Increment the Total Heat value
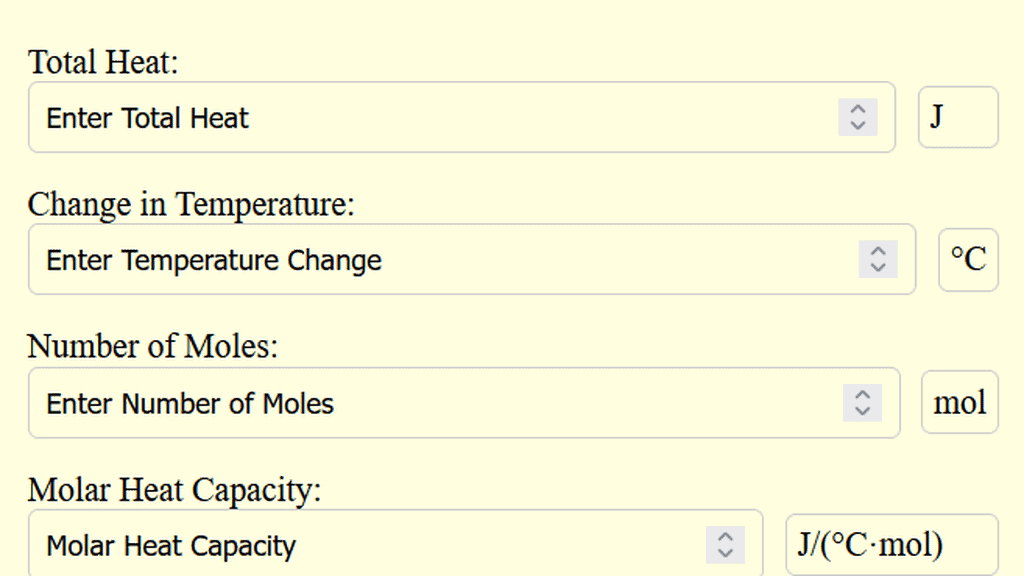Image resolution: width=1024 pixels, height=576 pixels. 858,111
